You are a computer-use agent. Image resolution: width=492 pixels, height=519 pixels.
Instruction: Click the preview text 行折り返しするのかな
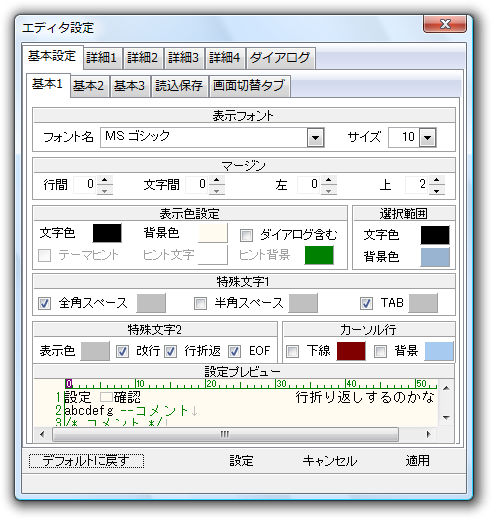(x=365, y=397)
